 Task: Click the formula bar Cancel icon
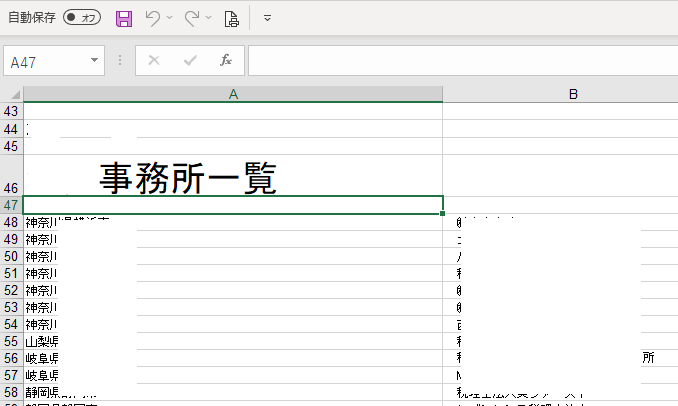point(154,61)
